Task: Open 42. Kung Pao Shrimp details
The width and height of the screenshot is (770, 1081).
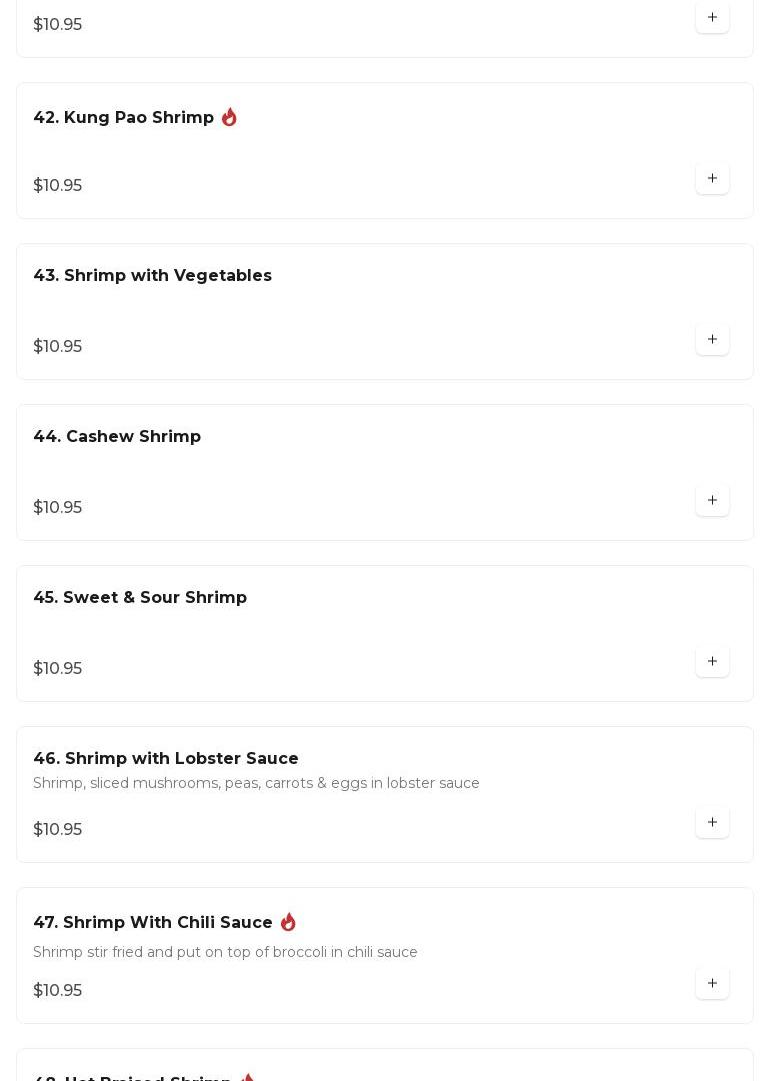Action: (124, 118)
